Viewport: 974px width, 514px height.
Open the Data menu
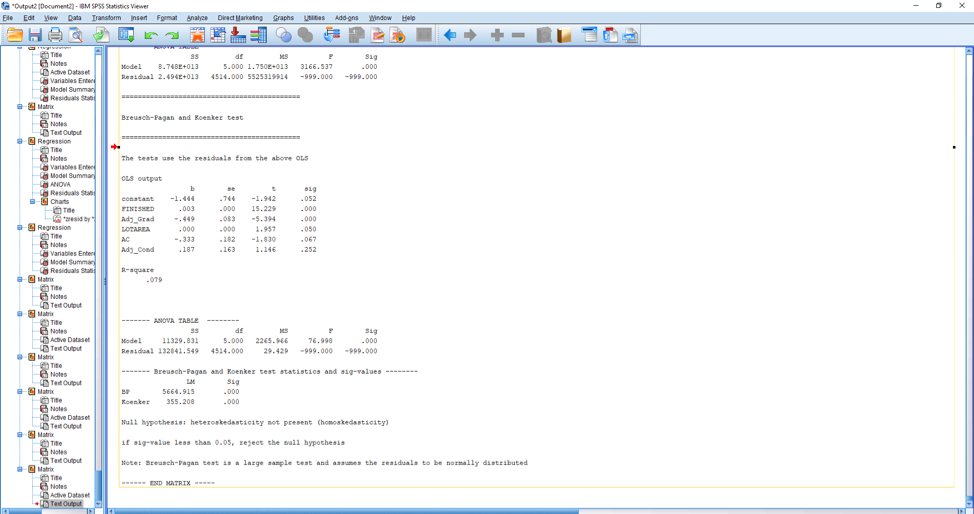coord(75,18)
